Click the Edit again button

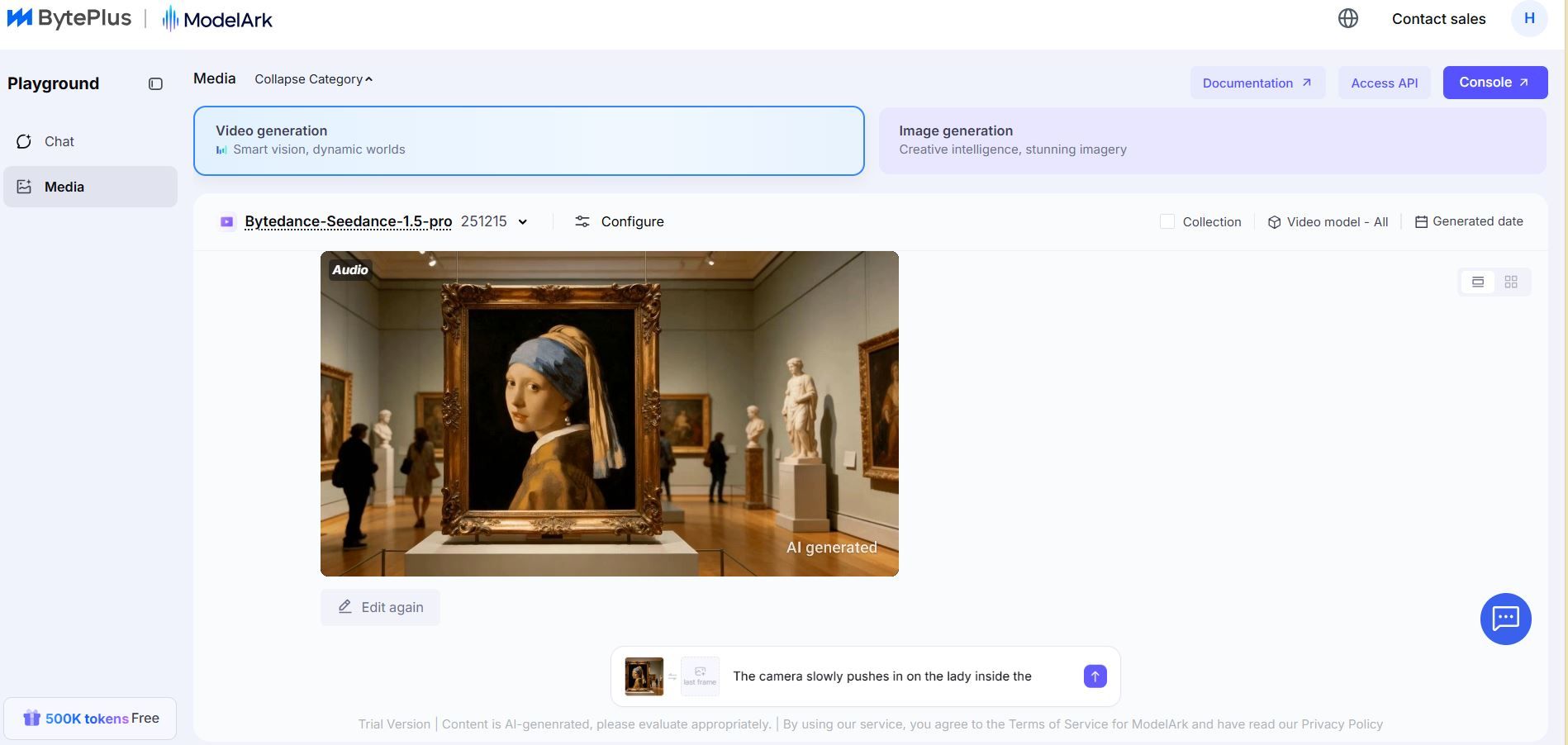(x=380, y=607)
